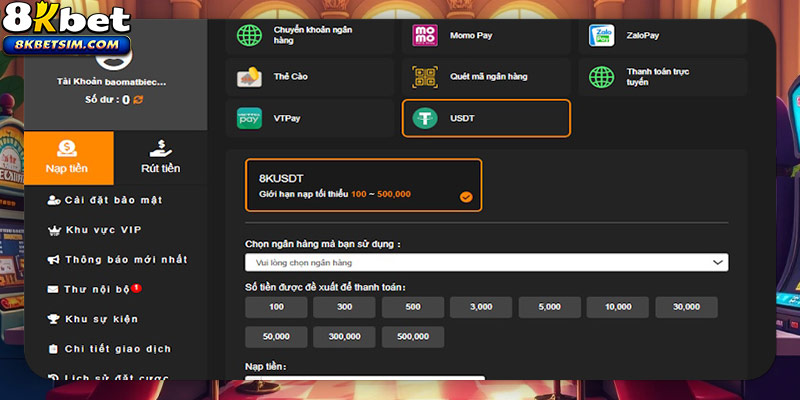The image size is (800, 400).
Task: Click the user-lock icon beside Cài đặt bảo mật
Action: click(x=54, y=200)
